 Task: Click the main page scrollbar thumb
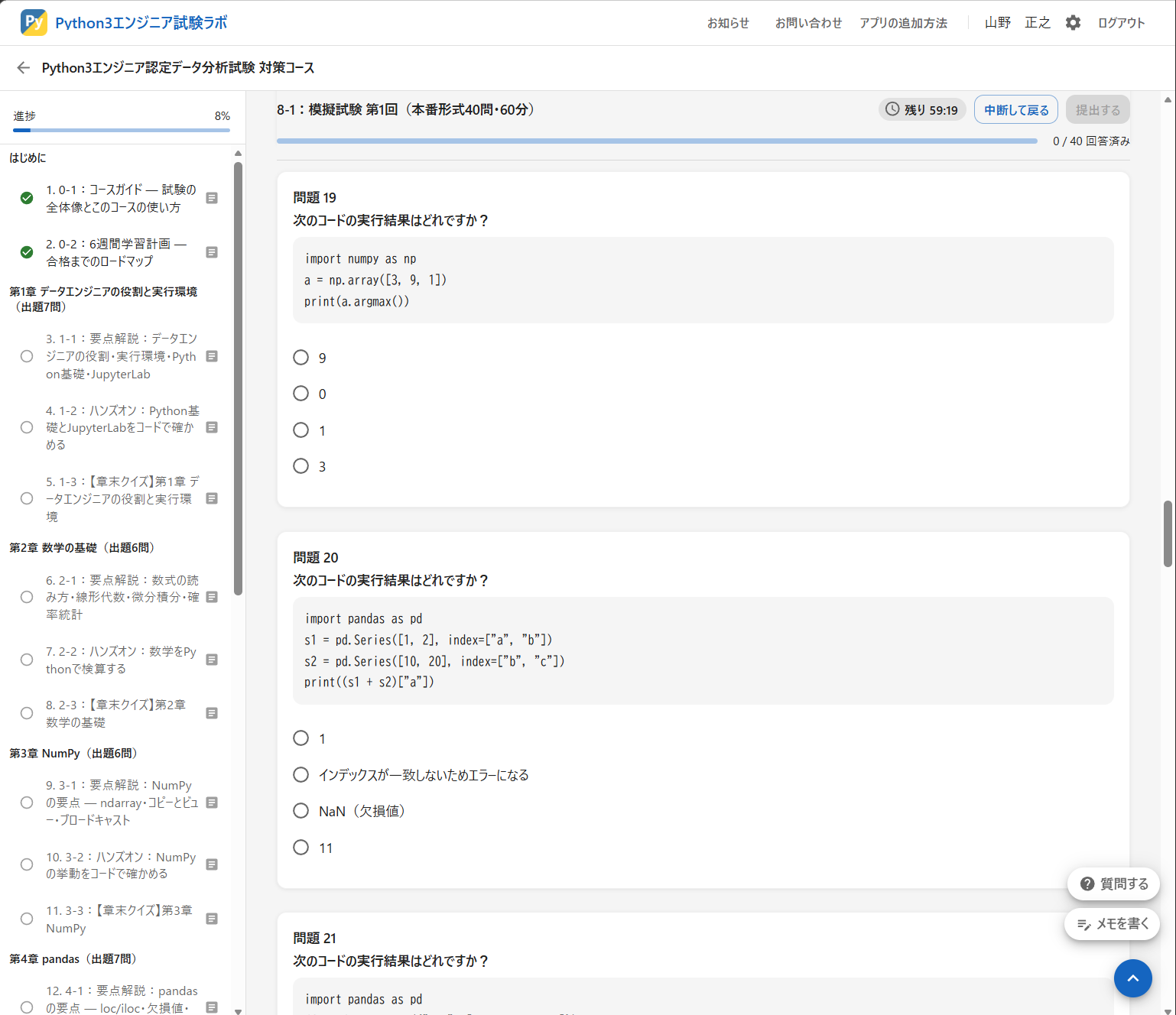pos(1168,533)
